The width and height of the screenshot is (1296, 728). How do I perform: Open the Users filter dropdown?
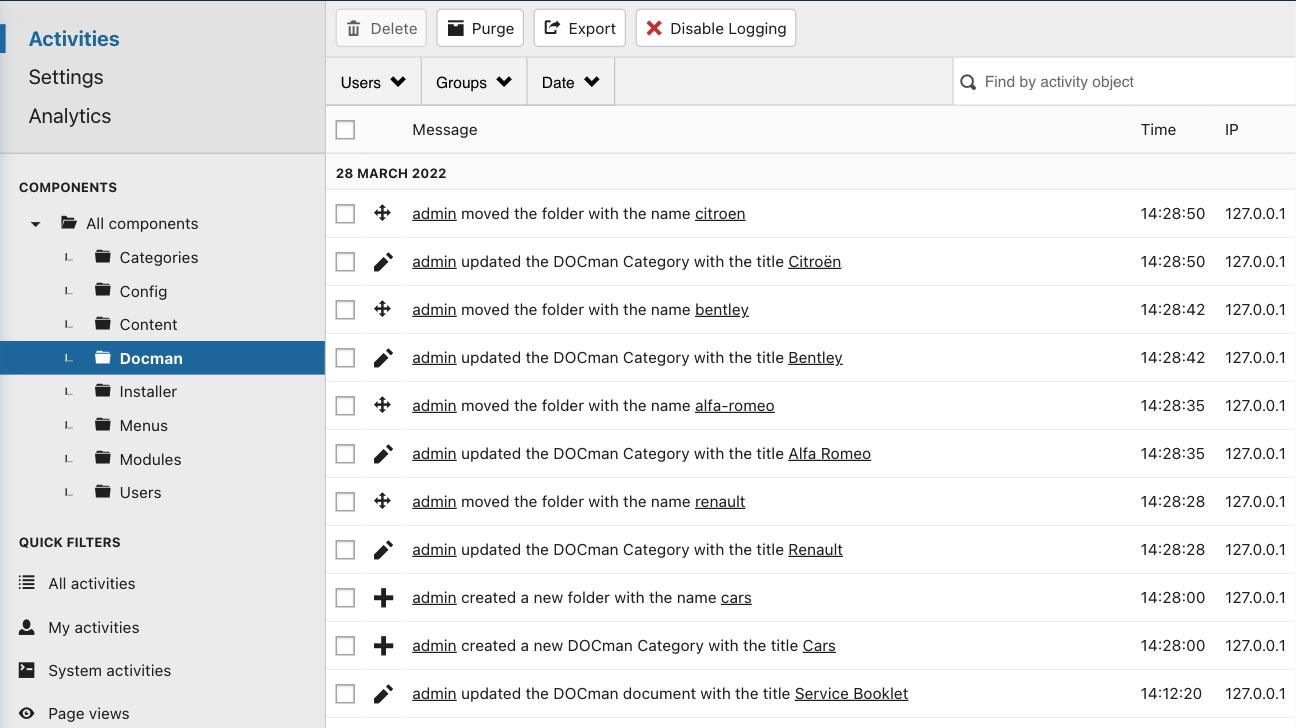pyautogui.click(x=373, y=82)
